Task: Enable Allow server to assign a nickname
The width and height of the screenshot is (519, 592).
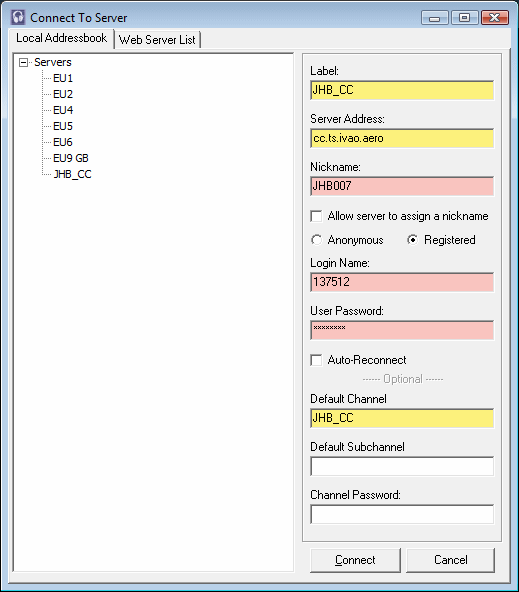Action: pyautogui.click(x=316, y=216)
